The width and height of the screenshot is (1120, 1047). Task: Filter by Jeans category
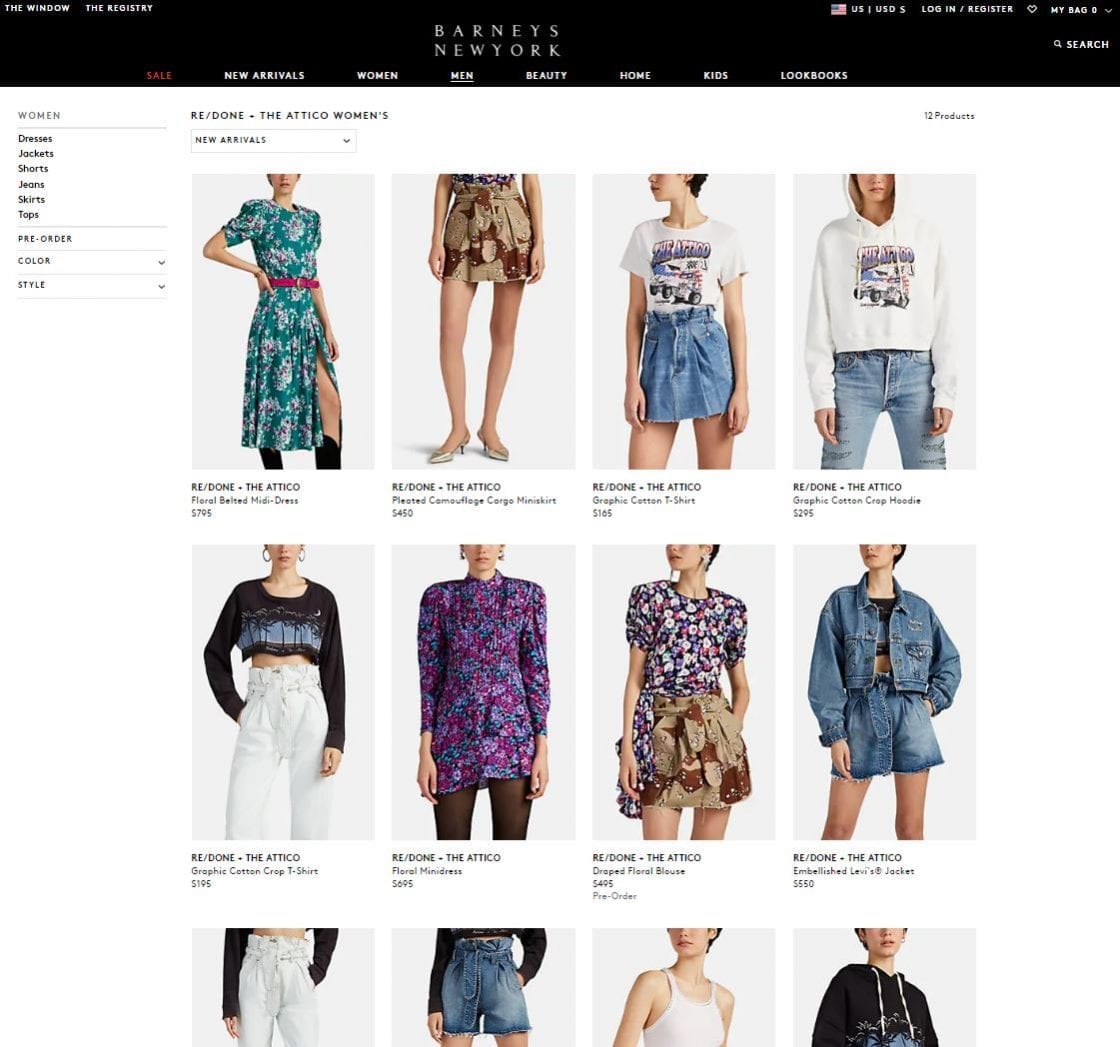coord(31,184)
